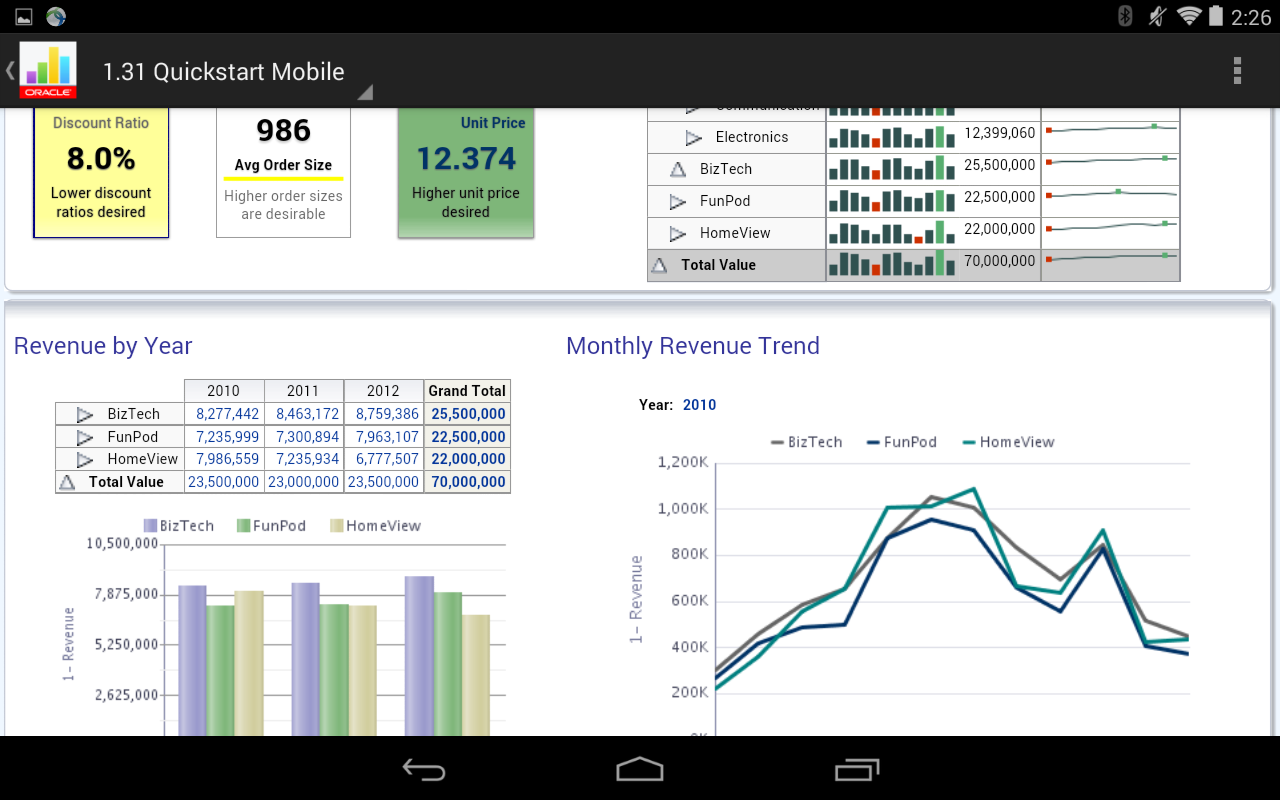Image resolution: width=1280 pixels, height=800 pixels.
Task: Tap the muted sound status icon
Action: tap(1157, 16)
